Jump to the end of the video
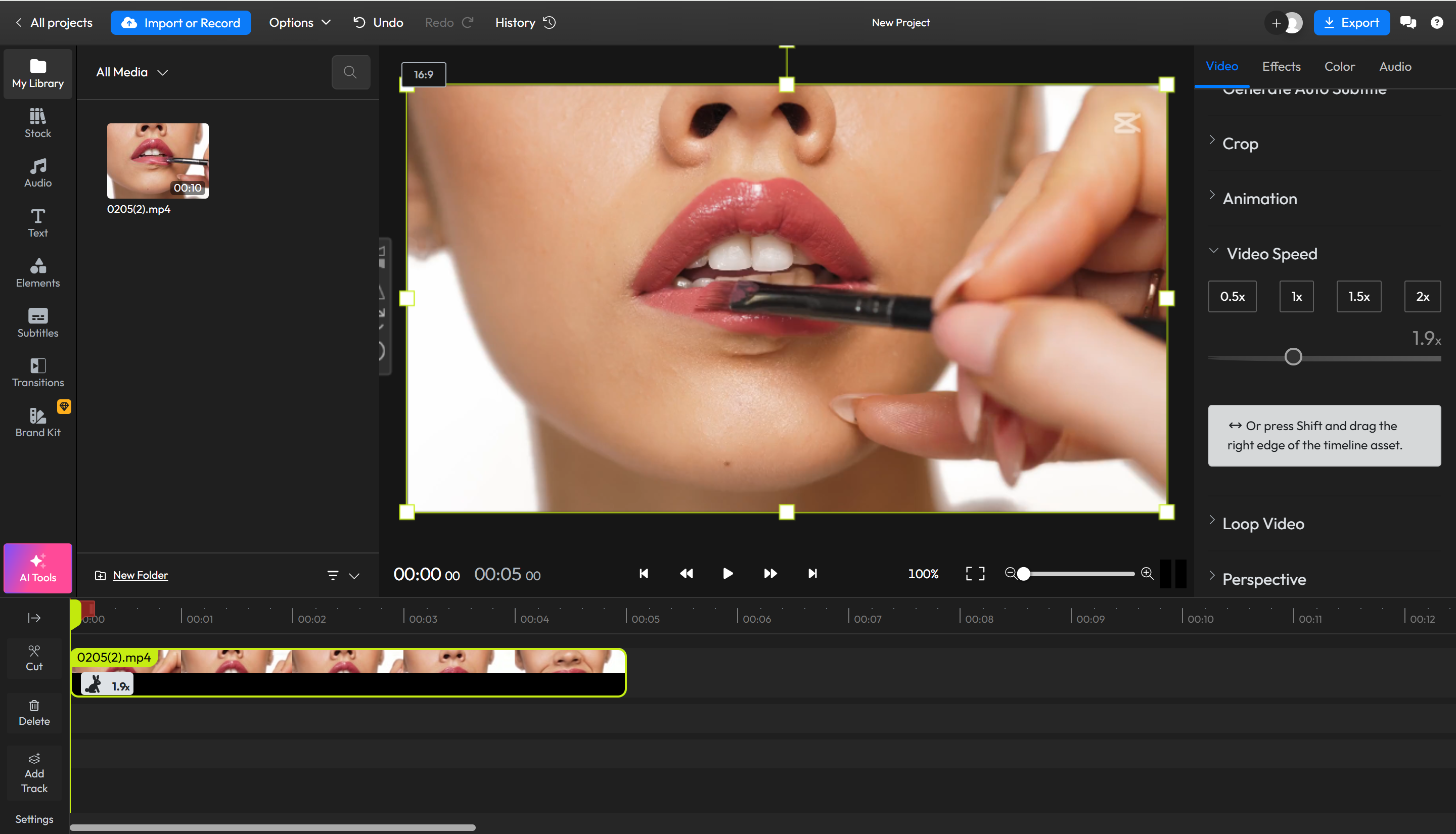The width and height of the screenshot is (1456, 834). pos(812,573)
